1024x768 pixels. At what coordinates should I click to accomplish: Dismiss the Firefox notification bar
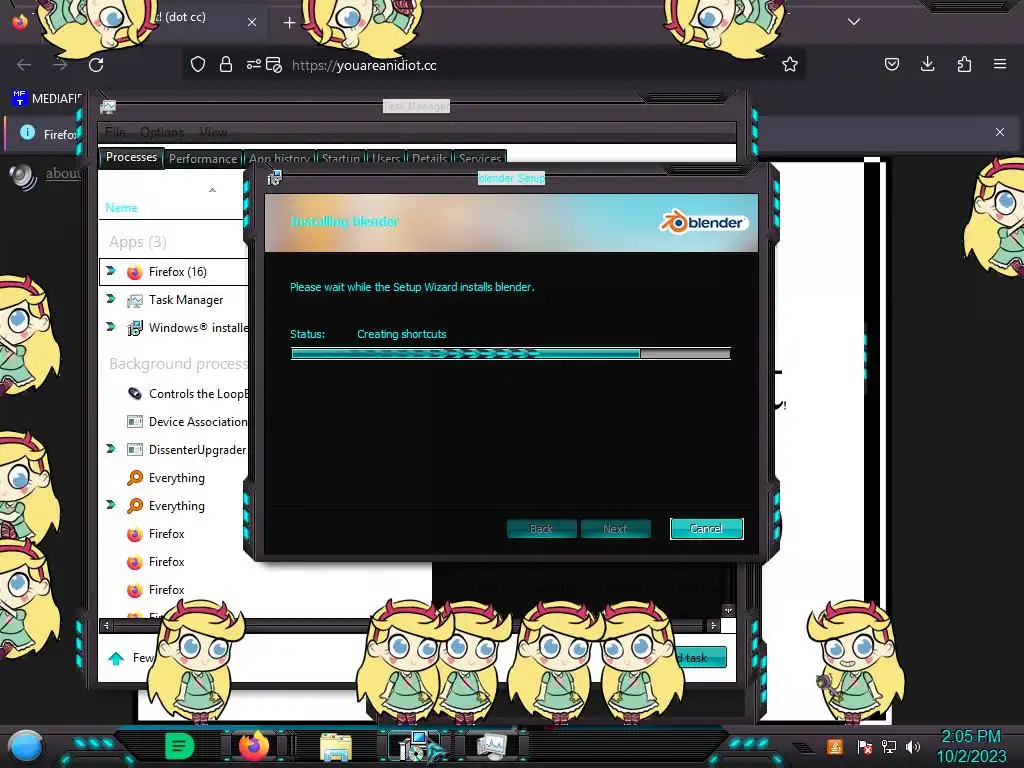pos(1000,132)
